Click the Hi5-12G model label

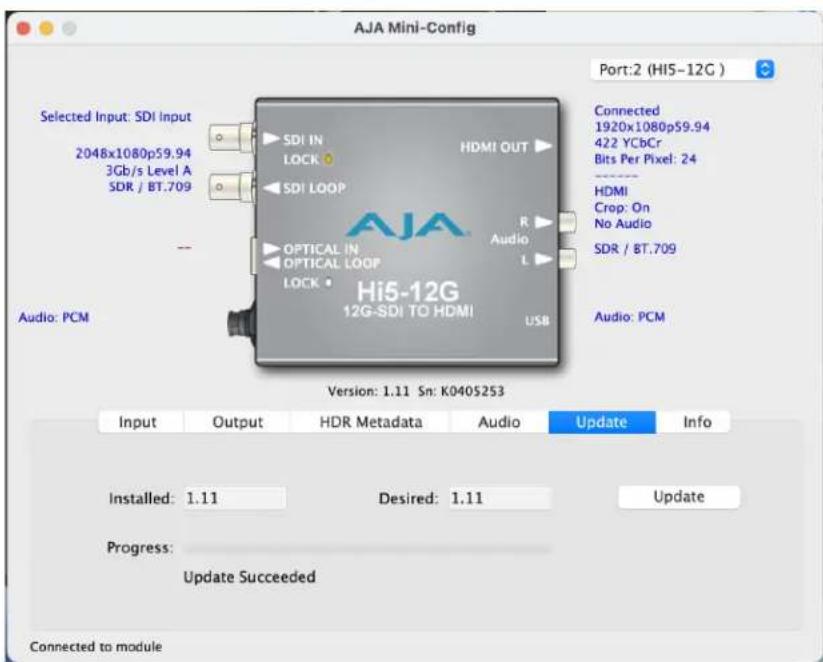[x=408, y=292]
